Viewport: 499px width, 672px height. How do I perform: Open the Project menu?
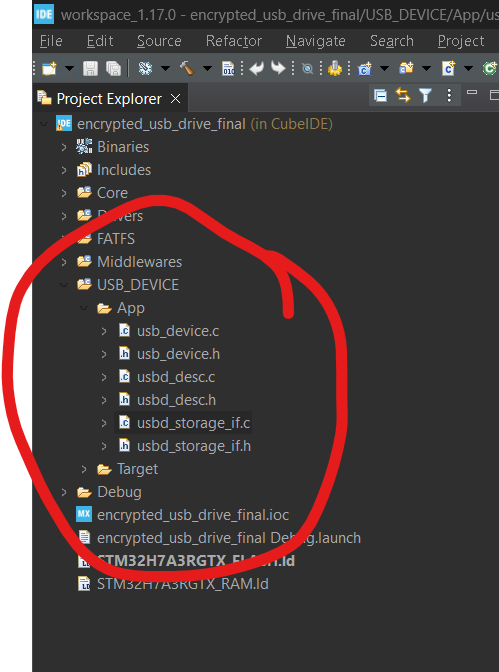[461, 41]
